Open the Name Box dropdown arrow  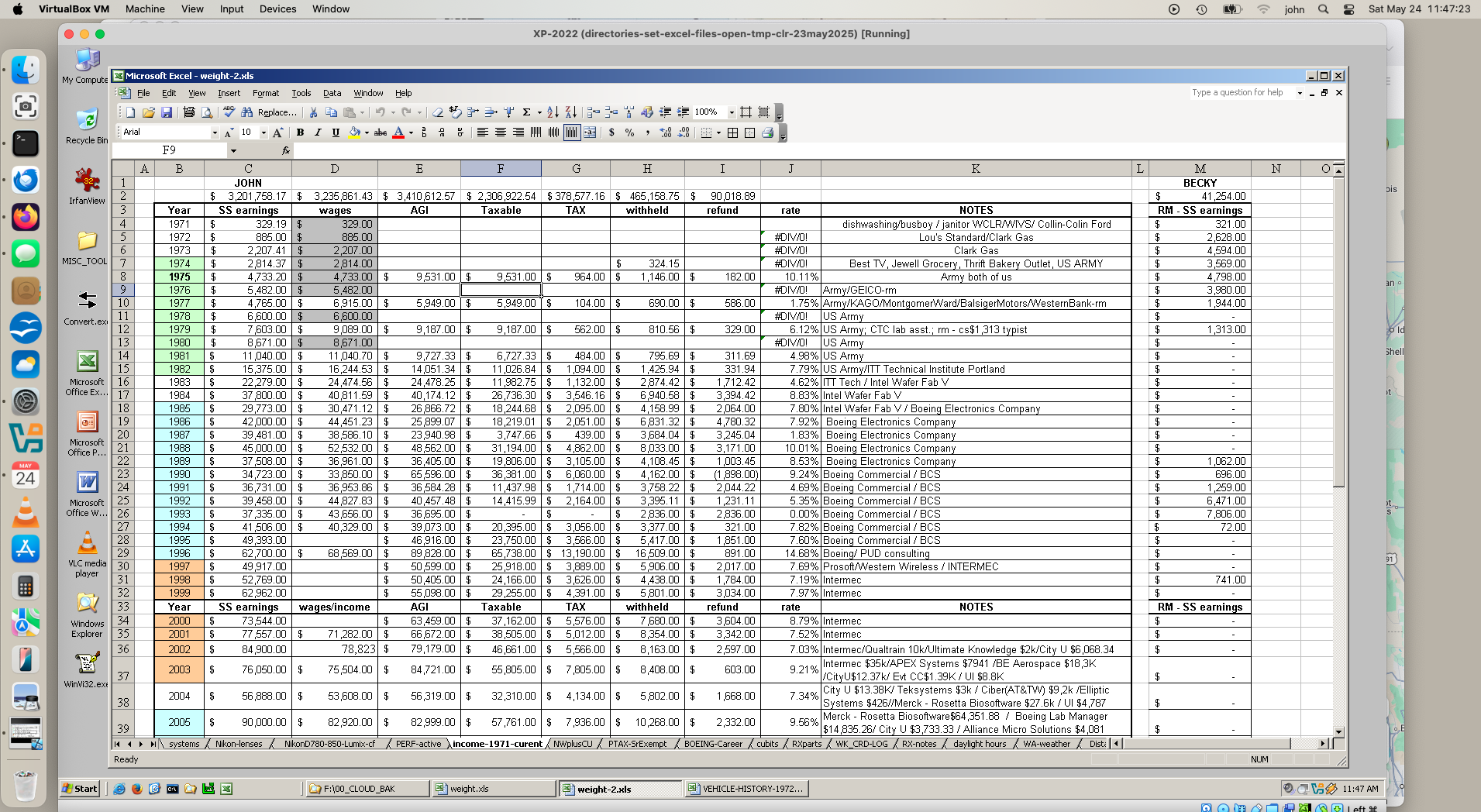(233, 150)
